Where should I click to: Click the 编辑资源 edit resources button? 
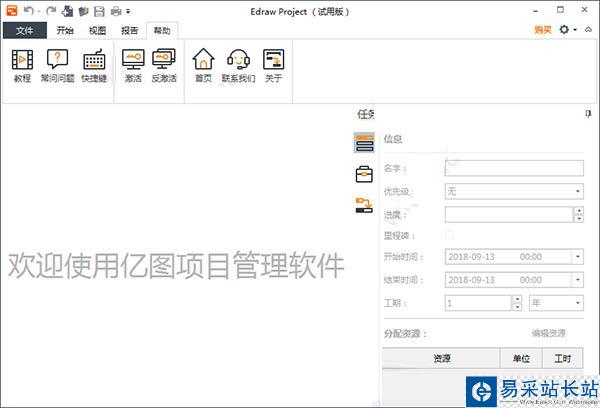click(548, 333)
